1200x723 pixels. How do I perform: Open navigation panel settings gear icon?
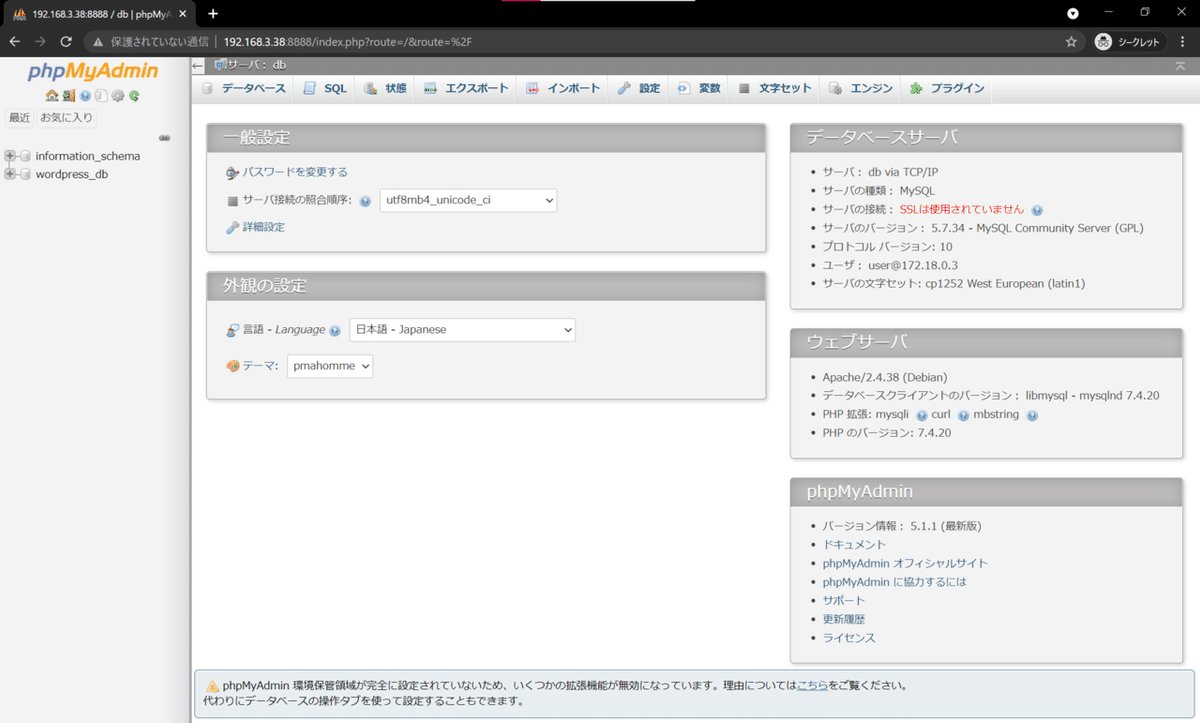tap(118, 96)
